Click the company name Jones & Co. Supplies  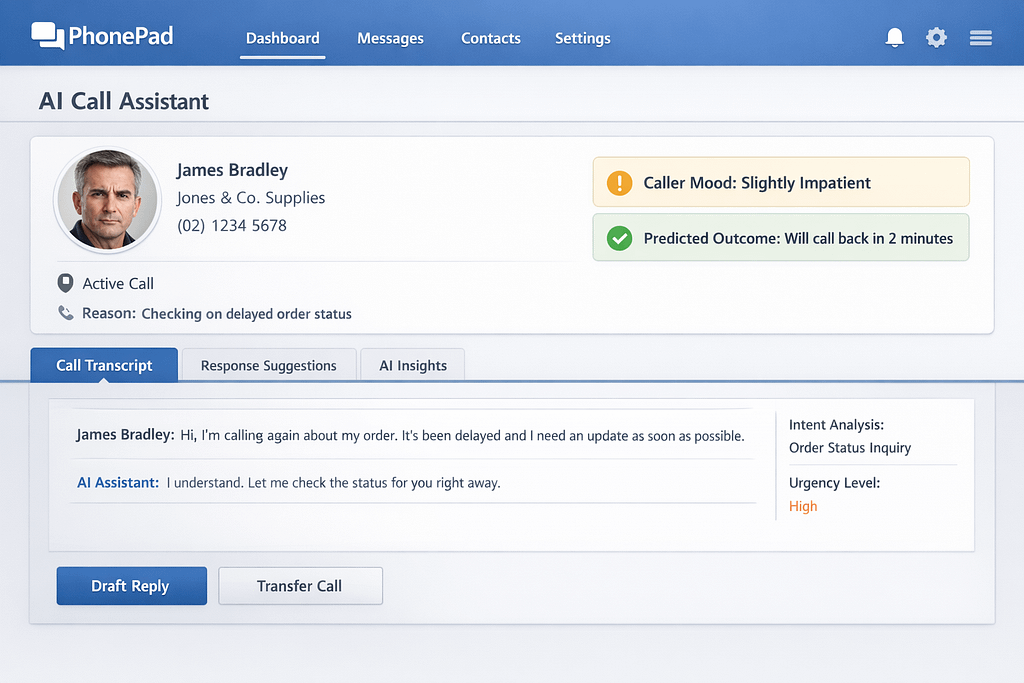click(x=251, y=198)
